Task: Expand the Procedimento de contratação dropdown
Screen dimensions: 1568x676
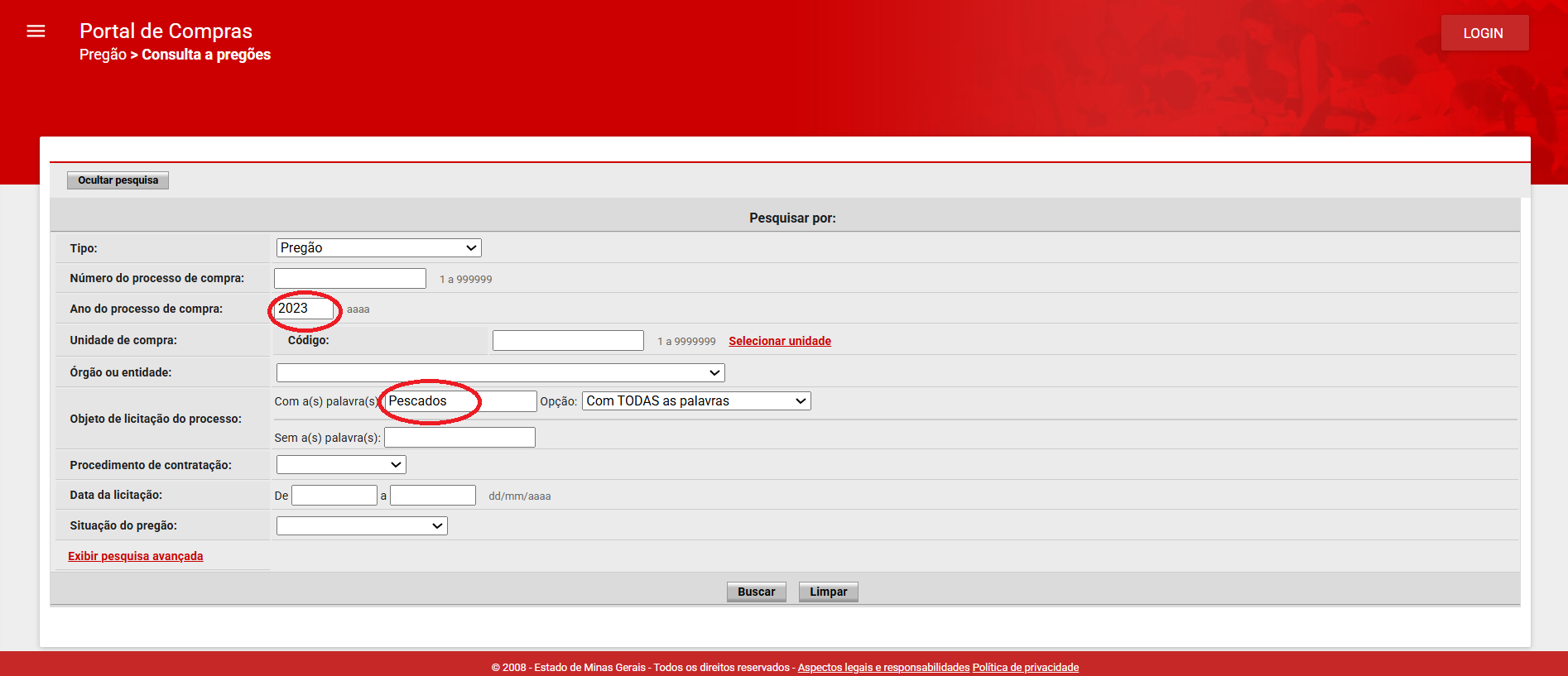Action: click(x=341, y=465)
